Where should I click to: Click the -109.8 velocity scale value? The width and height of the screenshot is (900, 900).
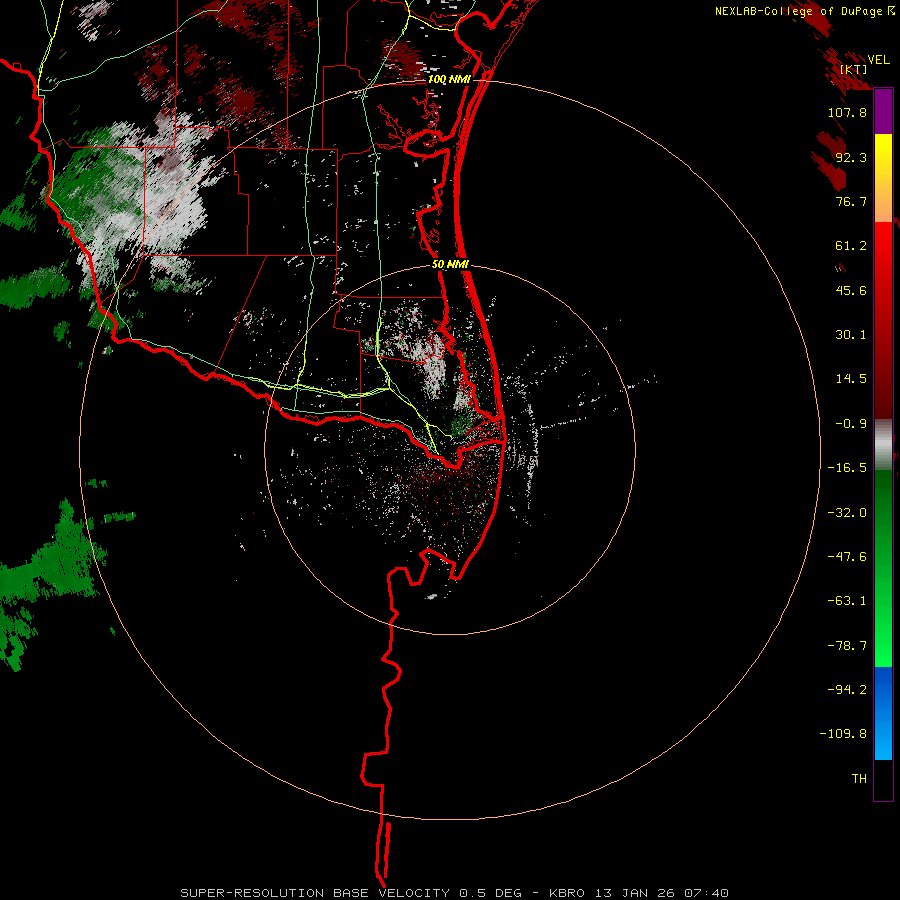click(843, 734)
